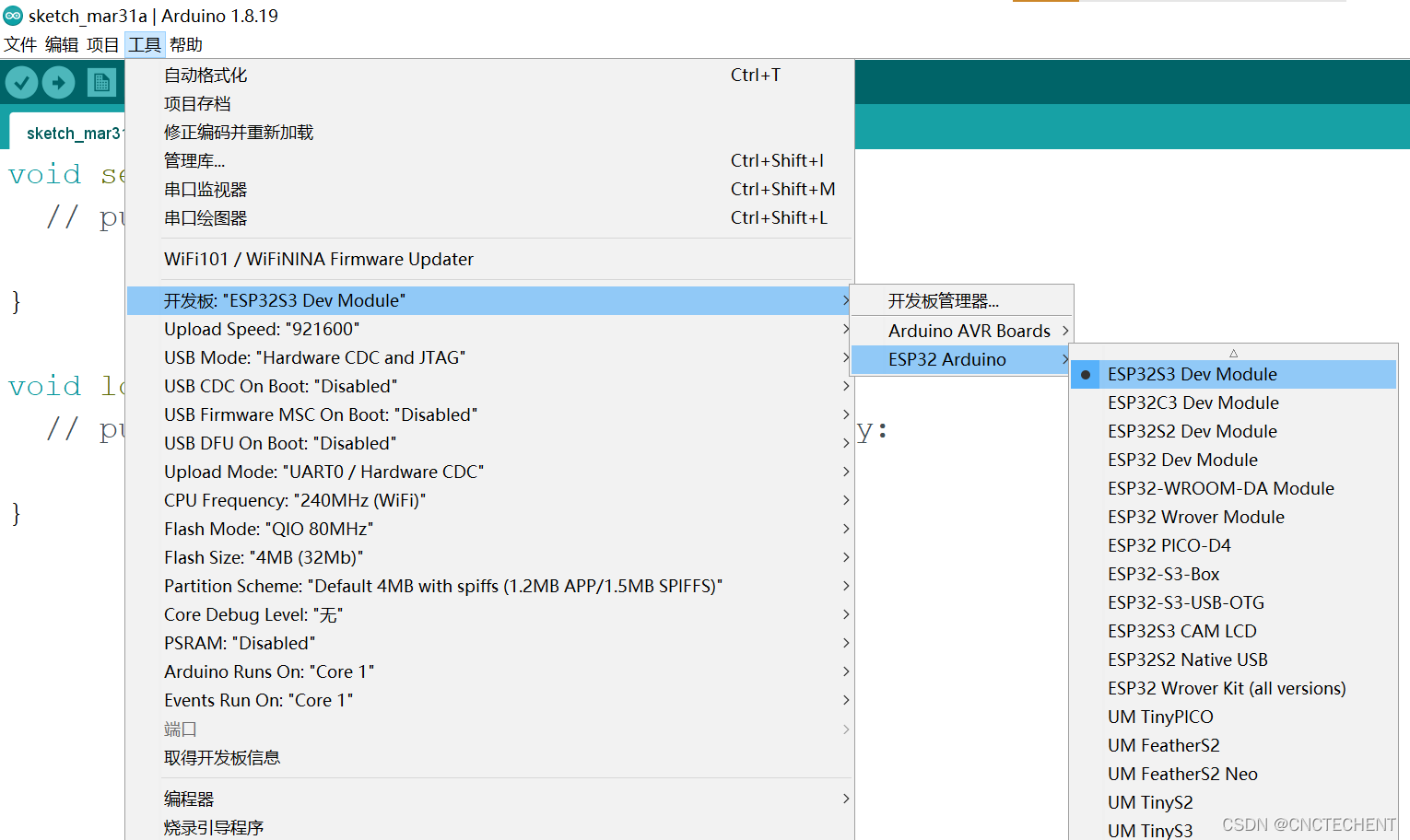The width and height of the screenshot is (1410, 840).
Task: Choose ESP32-S3-Box board
Action: 1233,574
